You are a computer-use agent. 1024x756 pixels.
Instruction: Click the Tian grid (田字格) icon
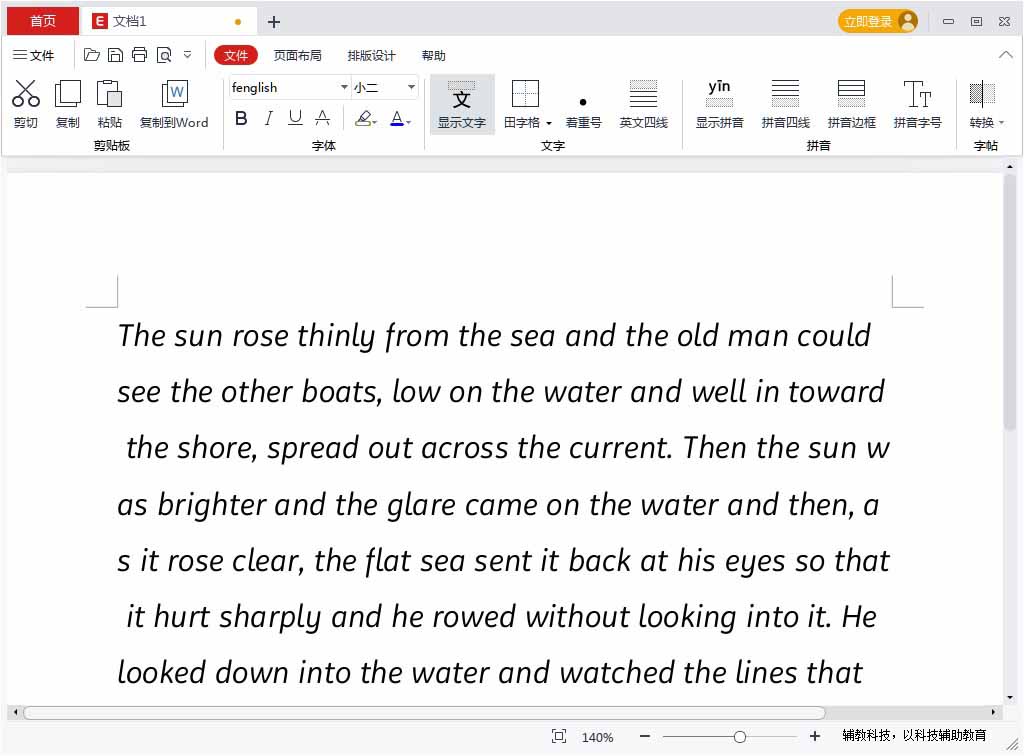click(525, 93)
